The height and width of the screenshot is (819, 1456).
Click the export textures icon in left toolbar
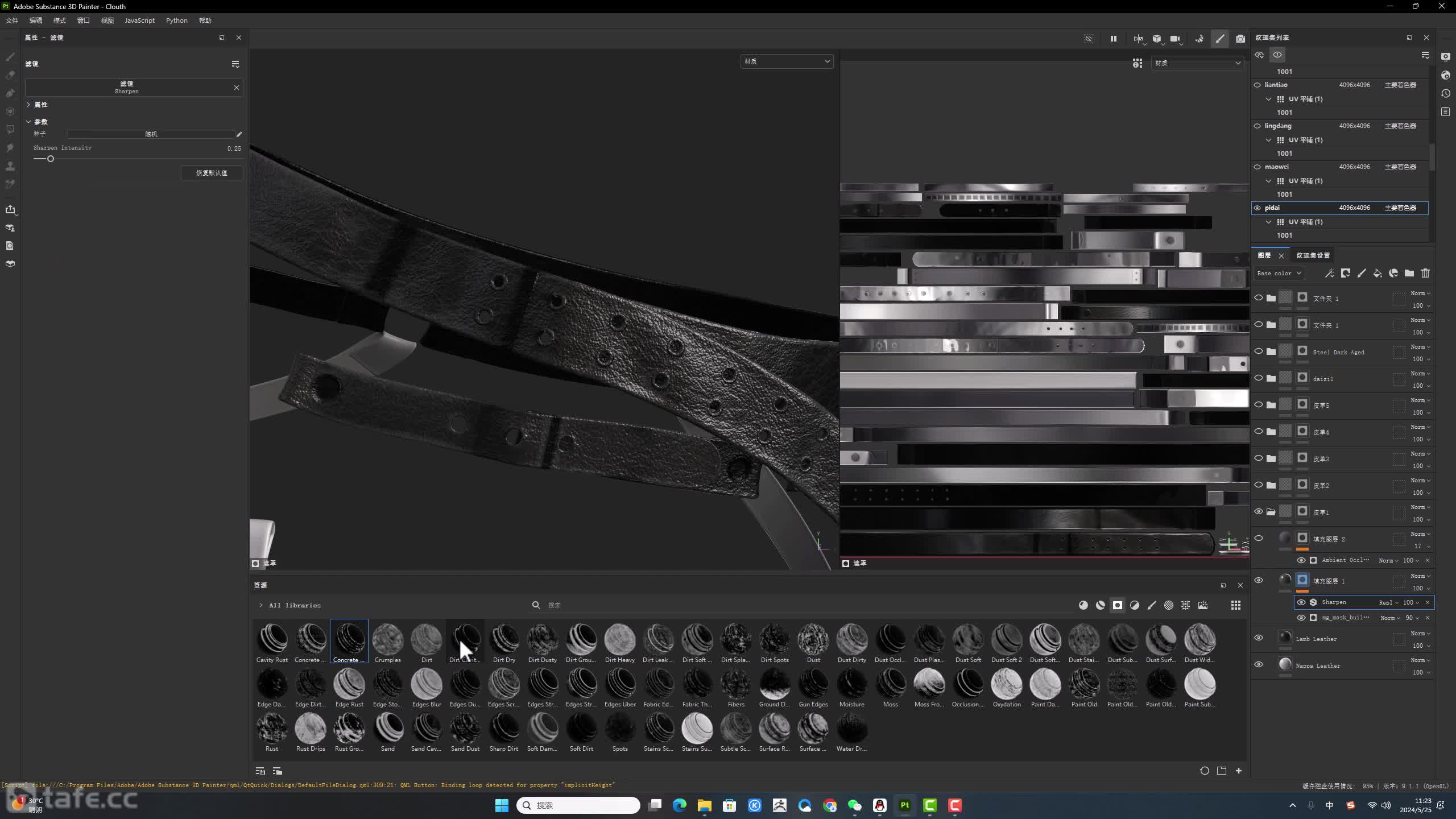10,209
